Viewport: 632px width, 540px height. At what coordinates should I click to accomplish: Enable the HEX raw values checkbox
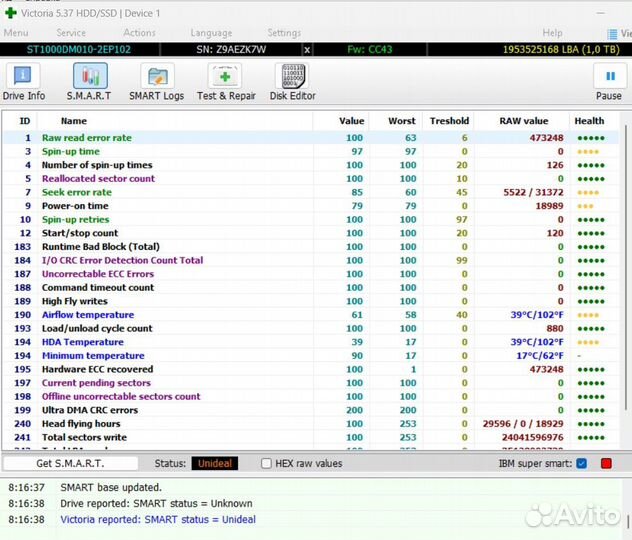(x=266, y=463)
